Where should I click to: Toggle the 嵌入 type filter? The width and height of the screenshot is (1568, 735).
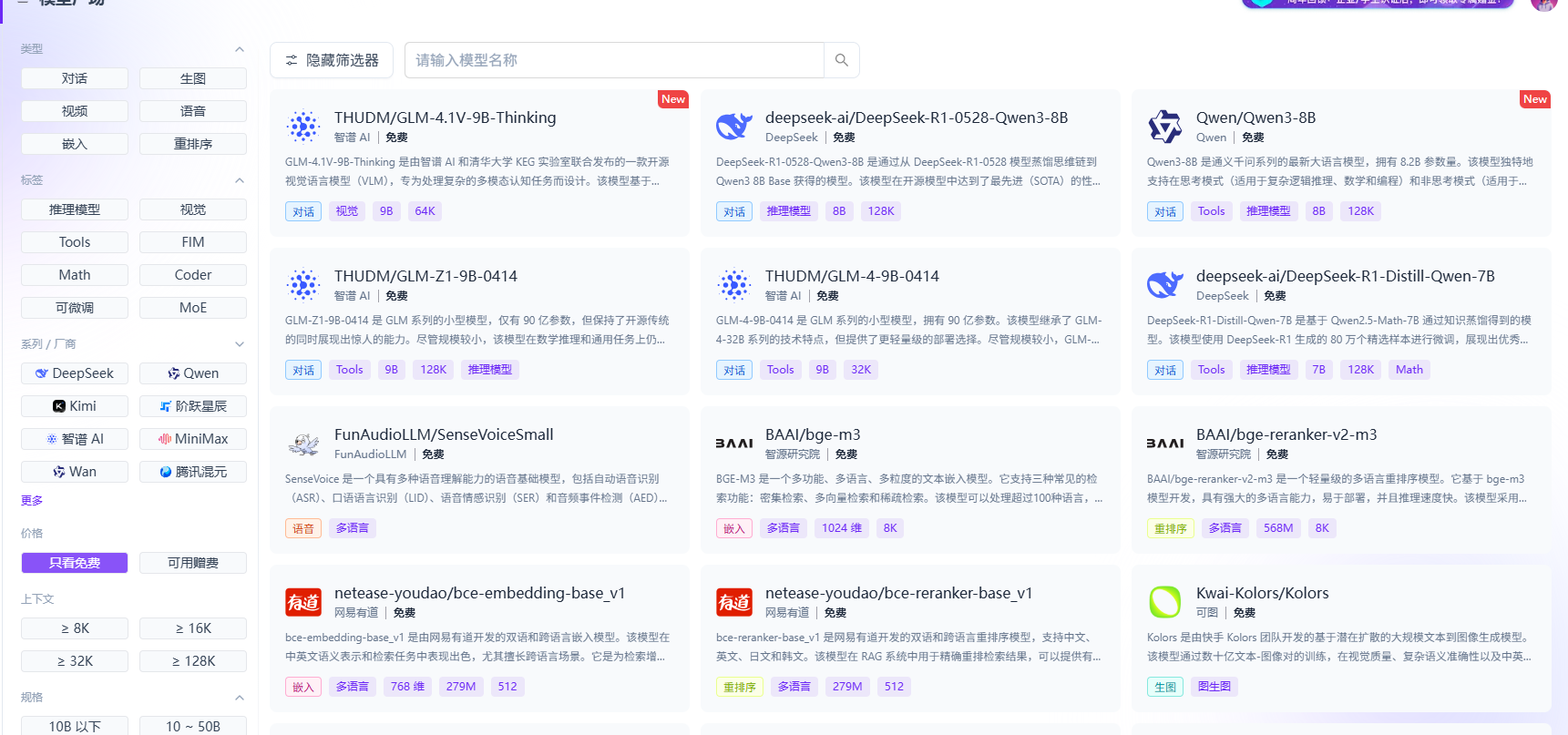[x=75, y=144]
